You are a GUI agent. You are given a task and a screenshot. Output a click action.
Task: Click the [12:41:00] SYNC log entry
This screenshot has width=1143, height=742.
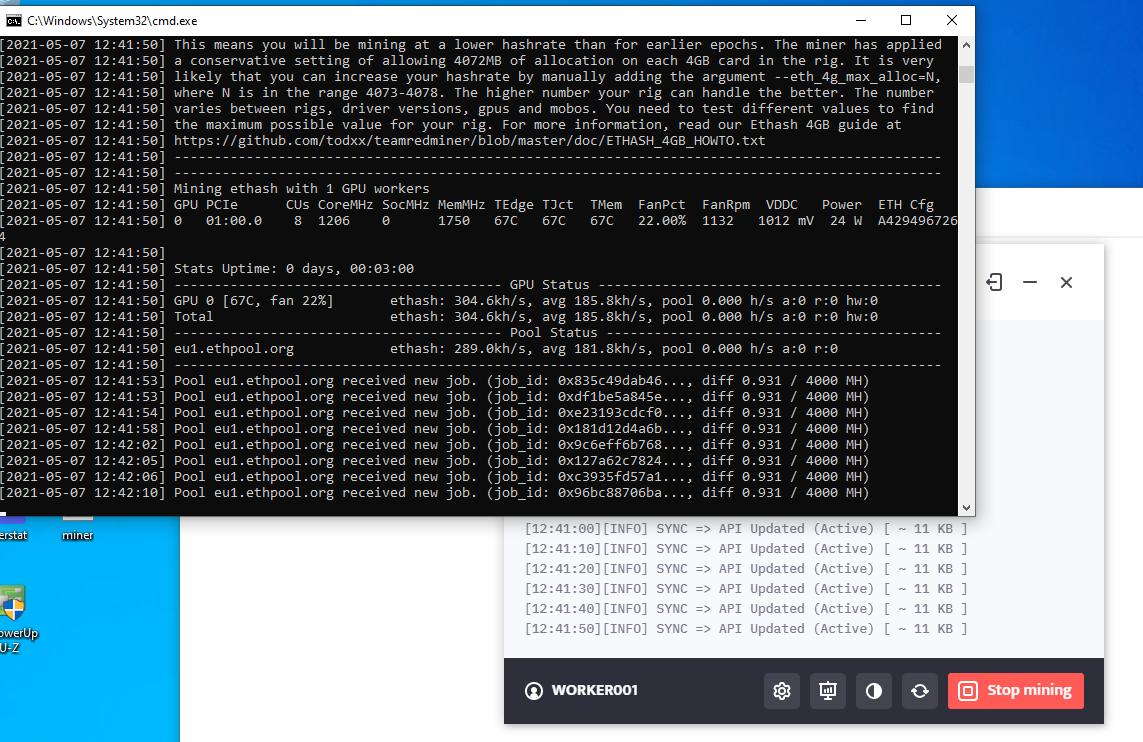pyautogui.click(x=746, y=529)
